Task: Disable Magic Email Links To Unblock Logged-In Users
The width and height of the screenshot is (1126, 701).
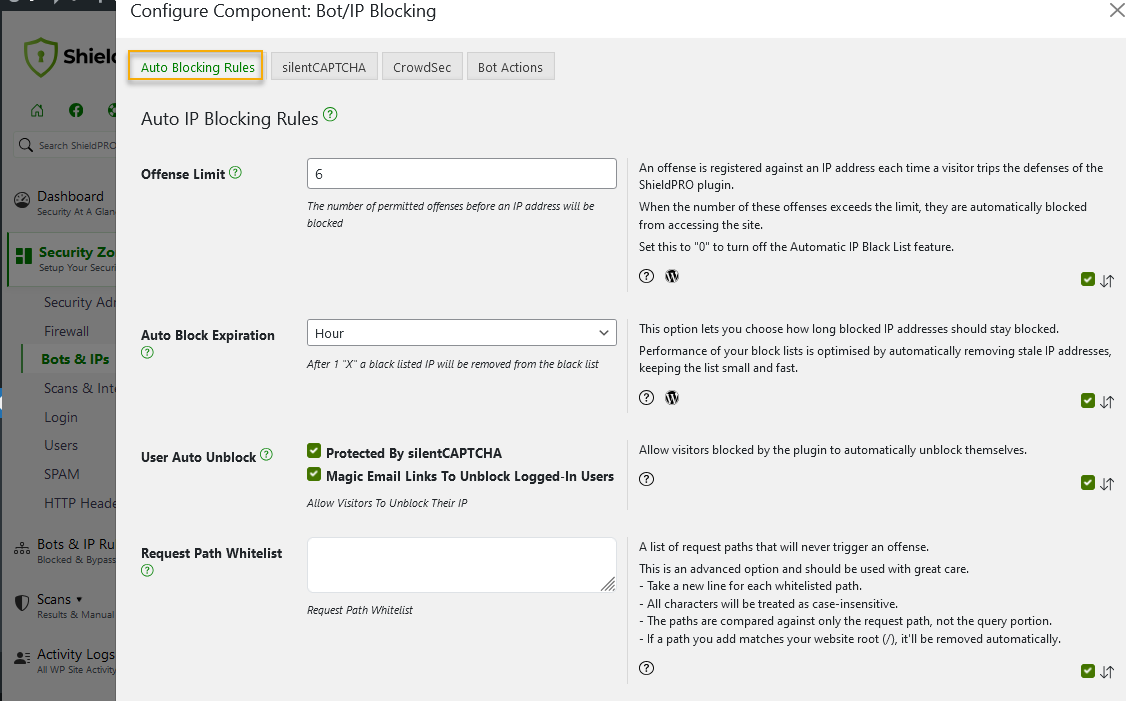Action: (314, 476)
